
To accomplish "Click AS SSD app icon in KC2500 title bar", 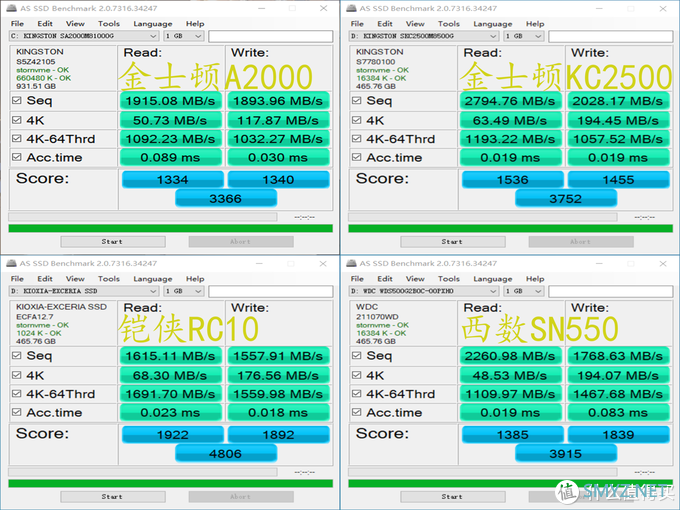I will (352, 8).
